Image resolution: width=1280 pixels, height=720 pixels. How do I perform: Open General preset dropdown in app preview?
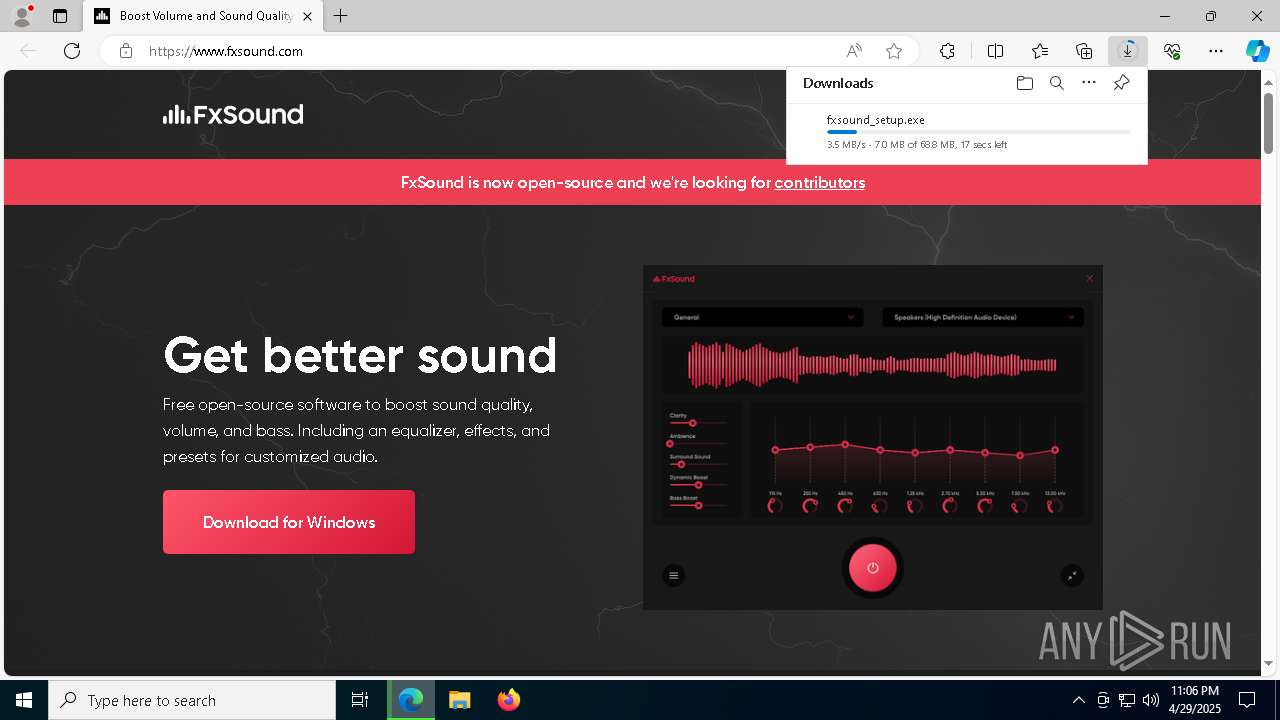pyautogui.click(x=762, y=317)
